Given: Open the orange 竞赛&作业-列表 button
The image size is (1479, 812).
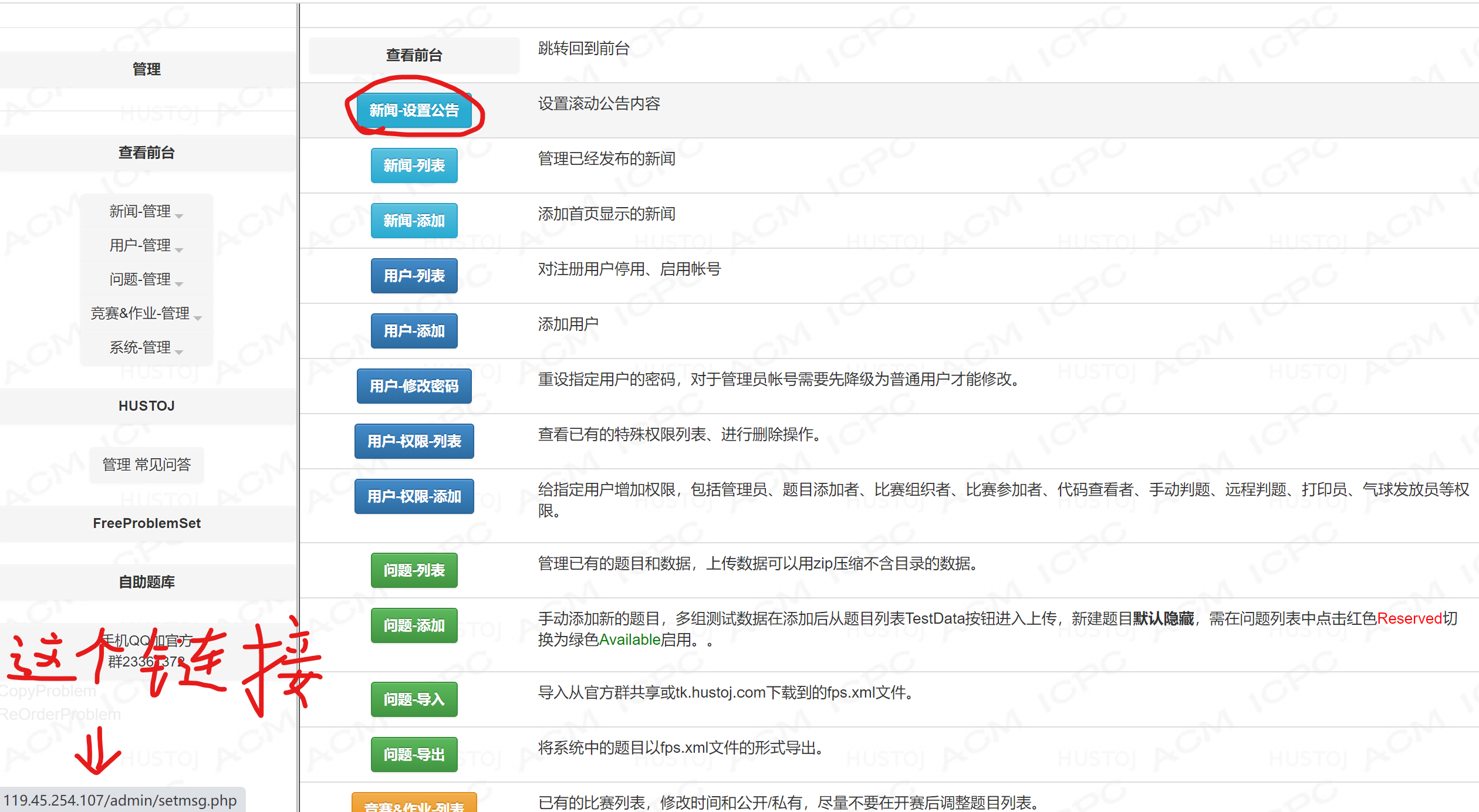Looking at the screenshot, I should coord(414,803).
